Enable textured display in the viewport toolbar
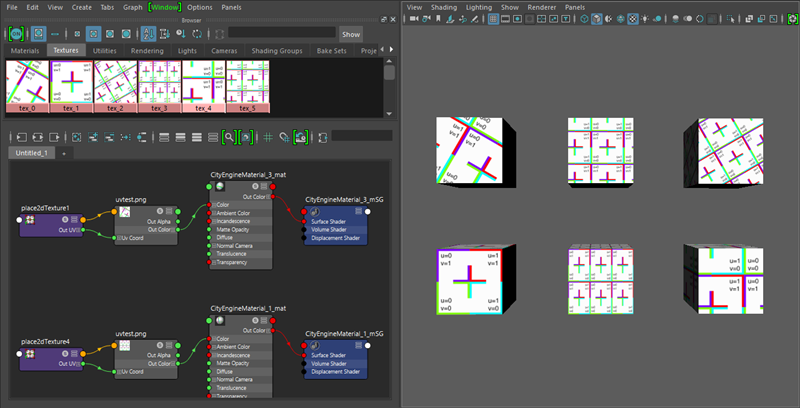Viewport: 800px width, 408px height. tap(633, 19)
